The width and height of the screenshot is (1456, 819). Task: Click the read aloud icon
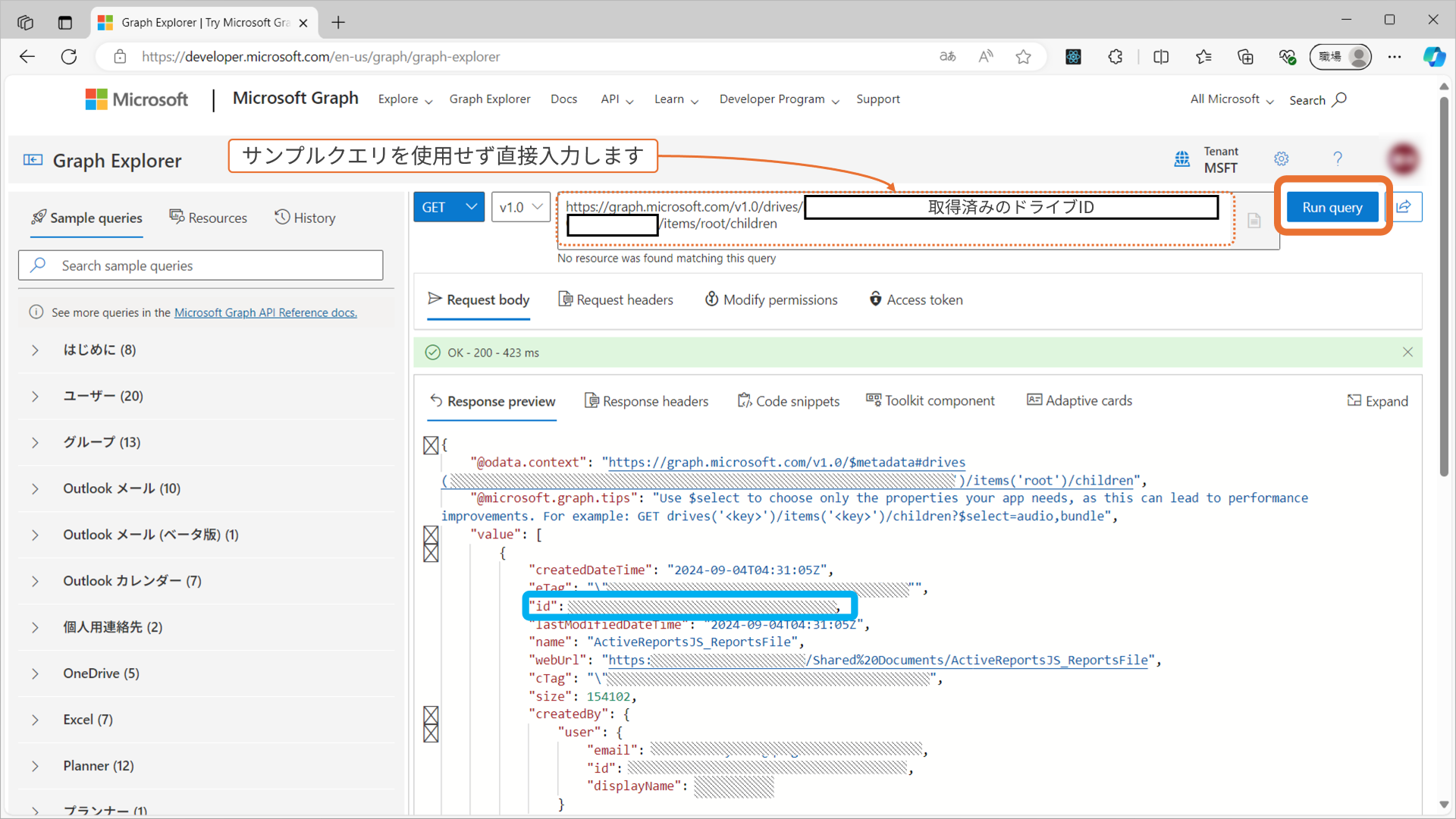pos(986,57)
